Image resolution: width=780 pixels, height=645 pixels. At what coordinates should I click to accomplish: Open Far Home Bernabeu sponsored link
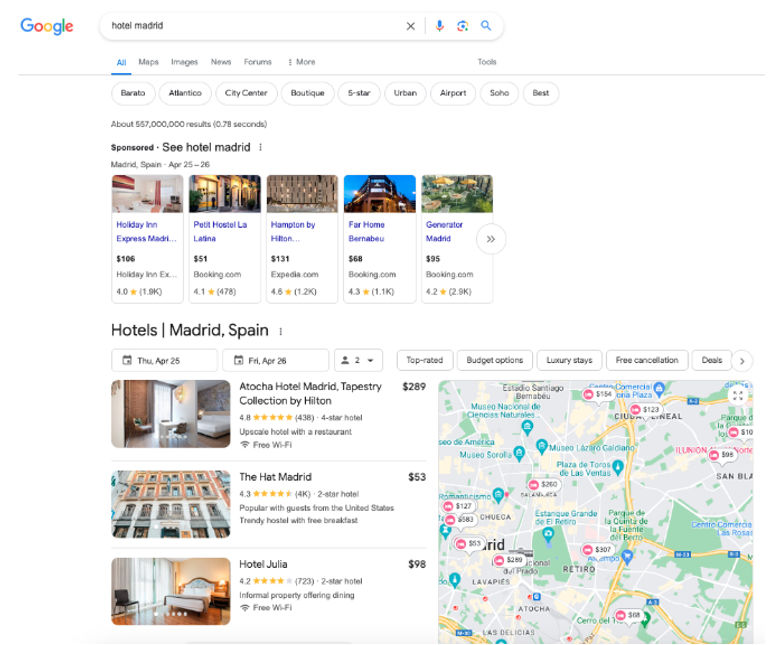(x=367, y=232)
